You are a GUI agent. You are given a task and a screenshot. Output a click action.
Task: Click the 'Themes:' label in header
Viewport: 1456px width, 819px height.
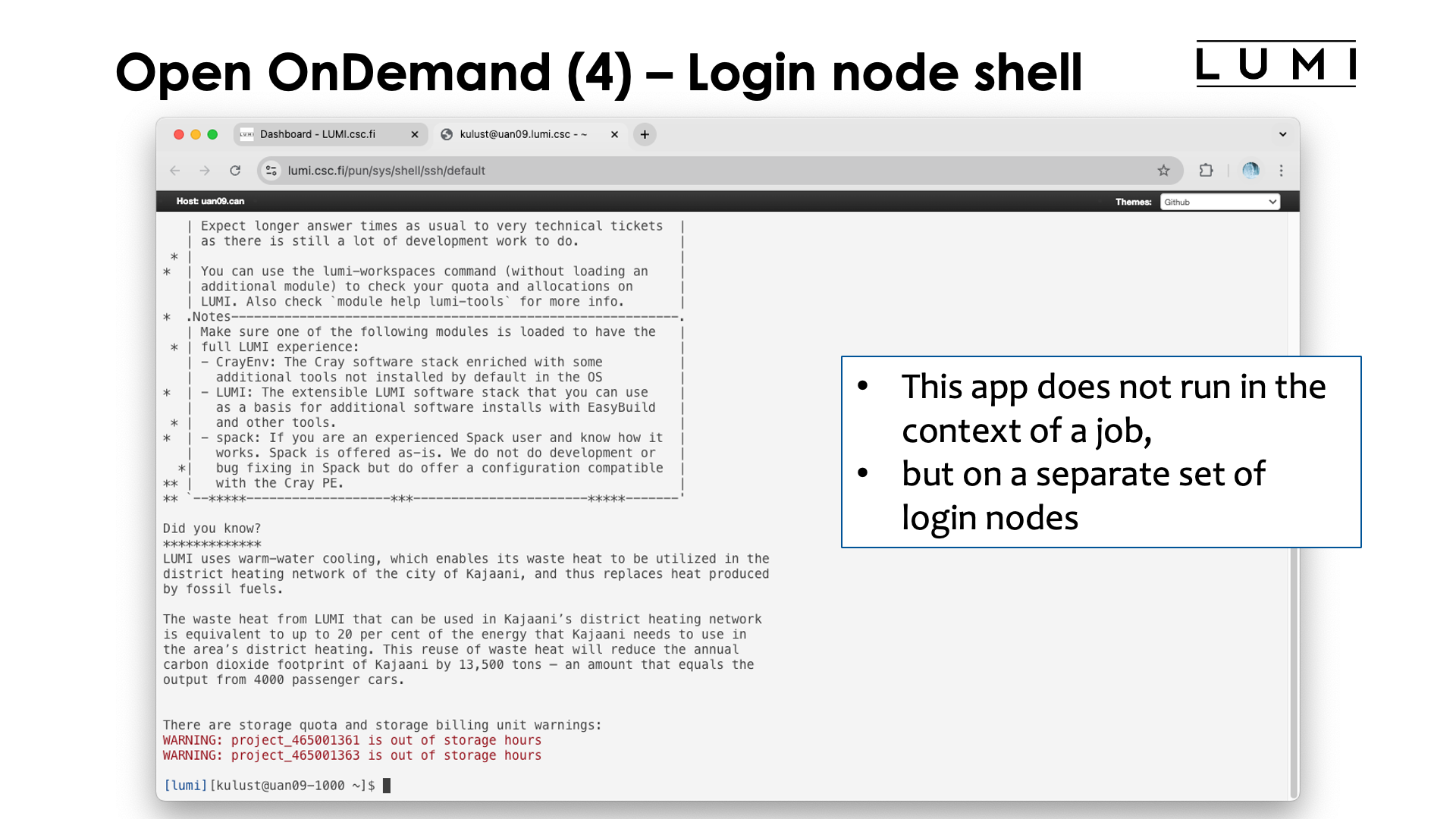click(x=1133, y=202)
